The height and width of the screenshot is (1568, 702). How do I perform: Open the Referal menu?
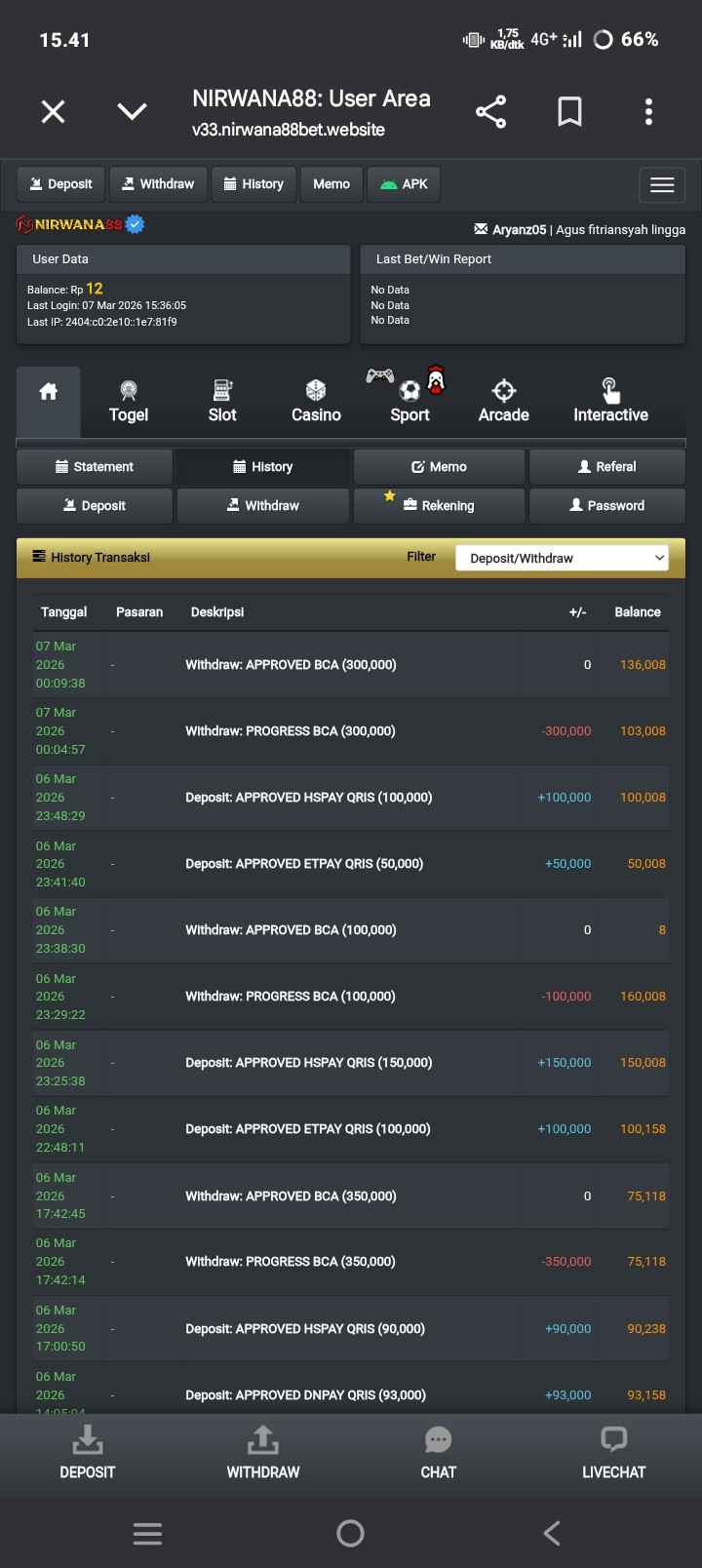[606, 467]
